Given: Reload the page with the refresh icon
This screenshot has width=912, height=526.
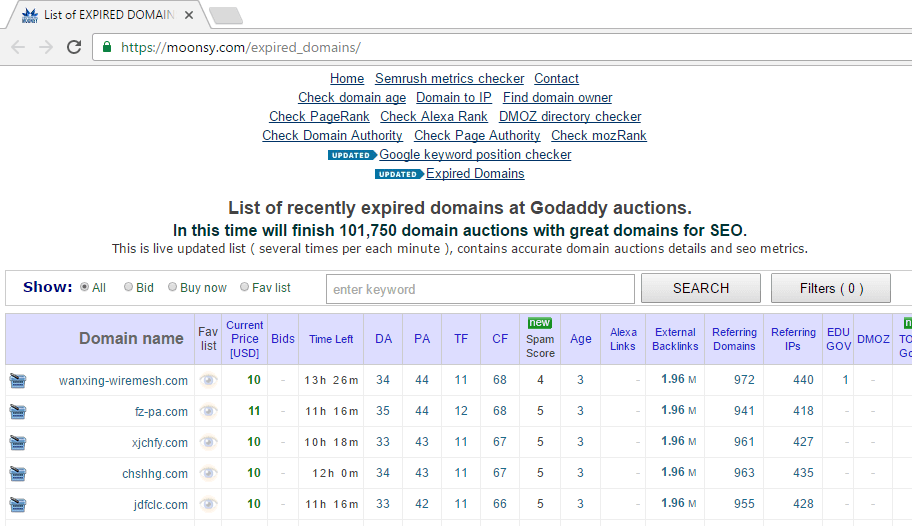Looking at the screenshot, I should [x=74, y=47].
